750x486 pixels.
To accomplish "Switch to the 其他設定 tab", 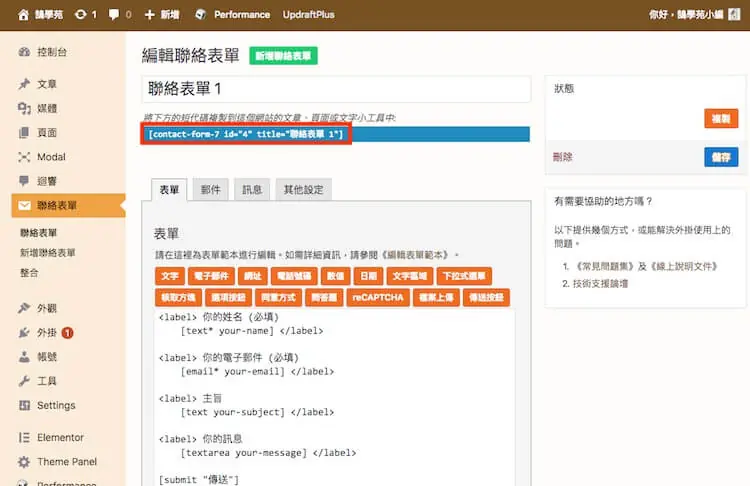I will click(x=304, y=190).
